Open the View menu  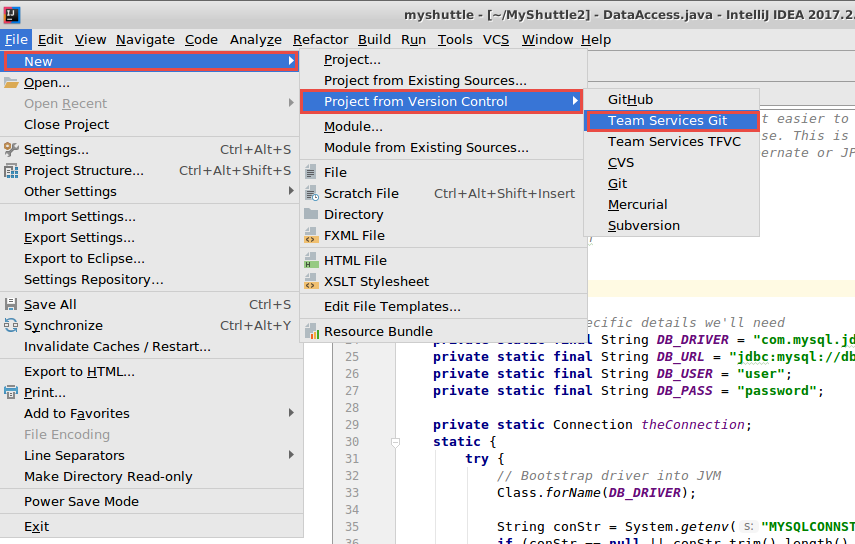(x=91, y=40)
